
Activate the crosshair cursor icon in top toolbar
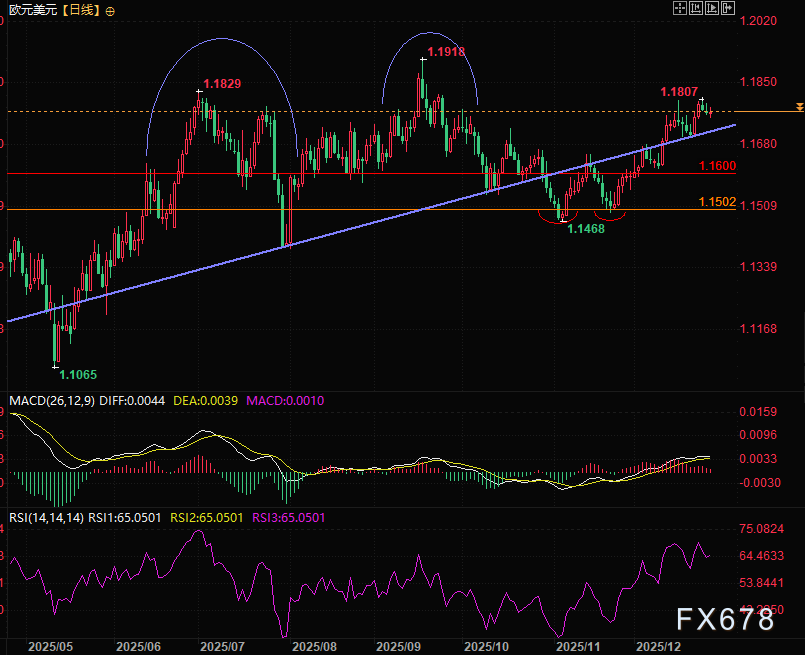pos(680,8)
